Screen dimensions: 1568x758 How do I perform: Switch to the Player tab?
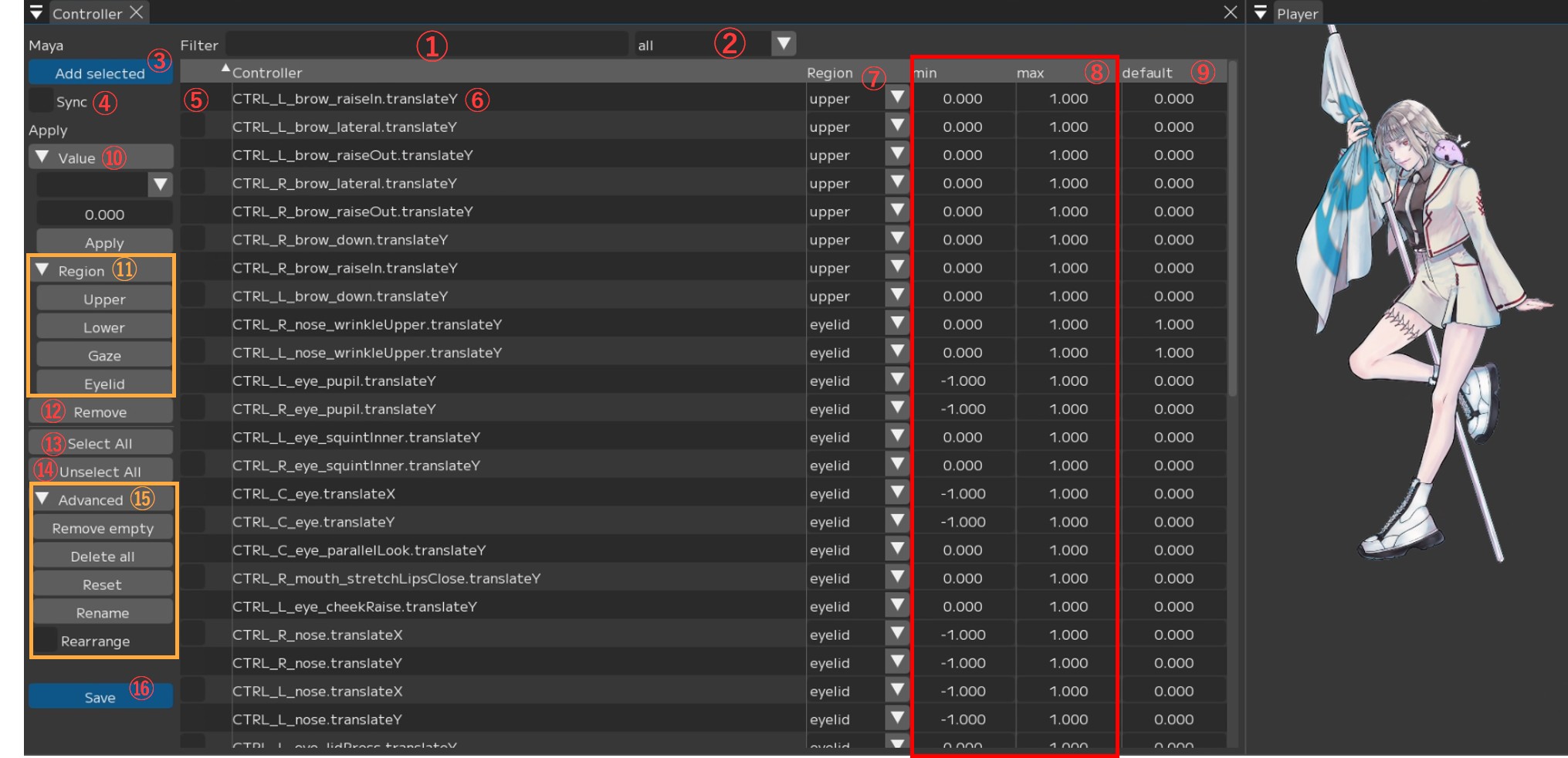(x=1296, y=13)
